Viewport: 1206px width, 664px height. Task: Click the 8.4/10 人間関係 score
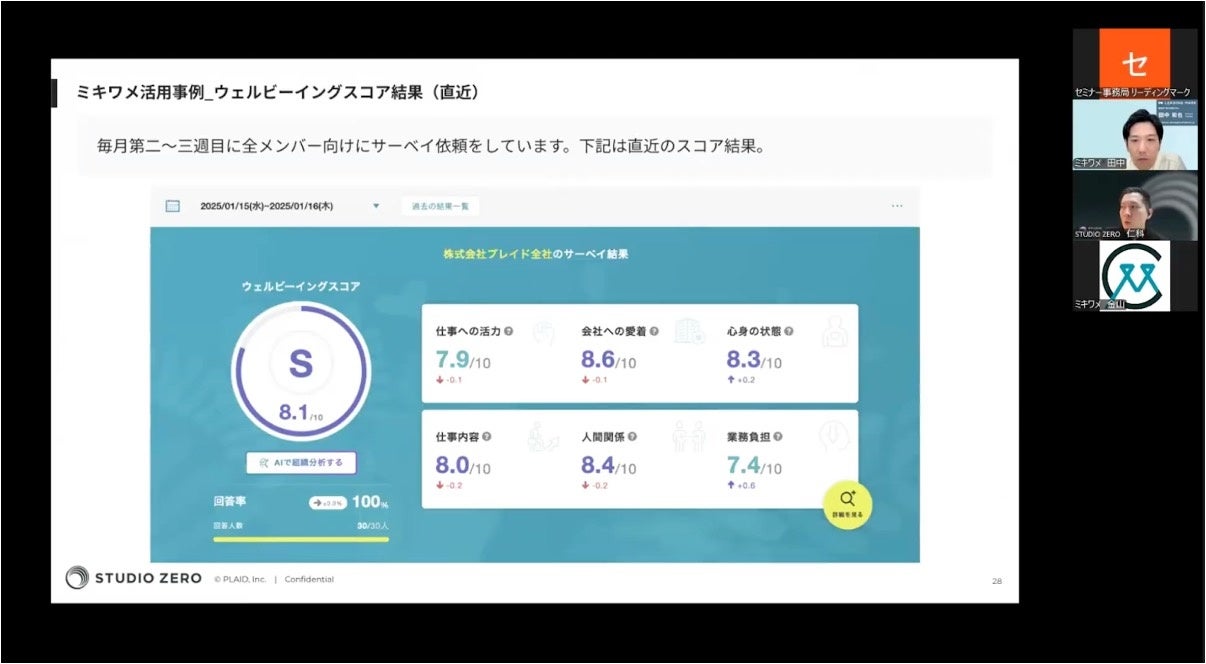pos(609,465)
